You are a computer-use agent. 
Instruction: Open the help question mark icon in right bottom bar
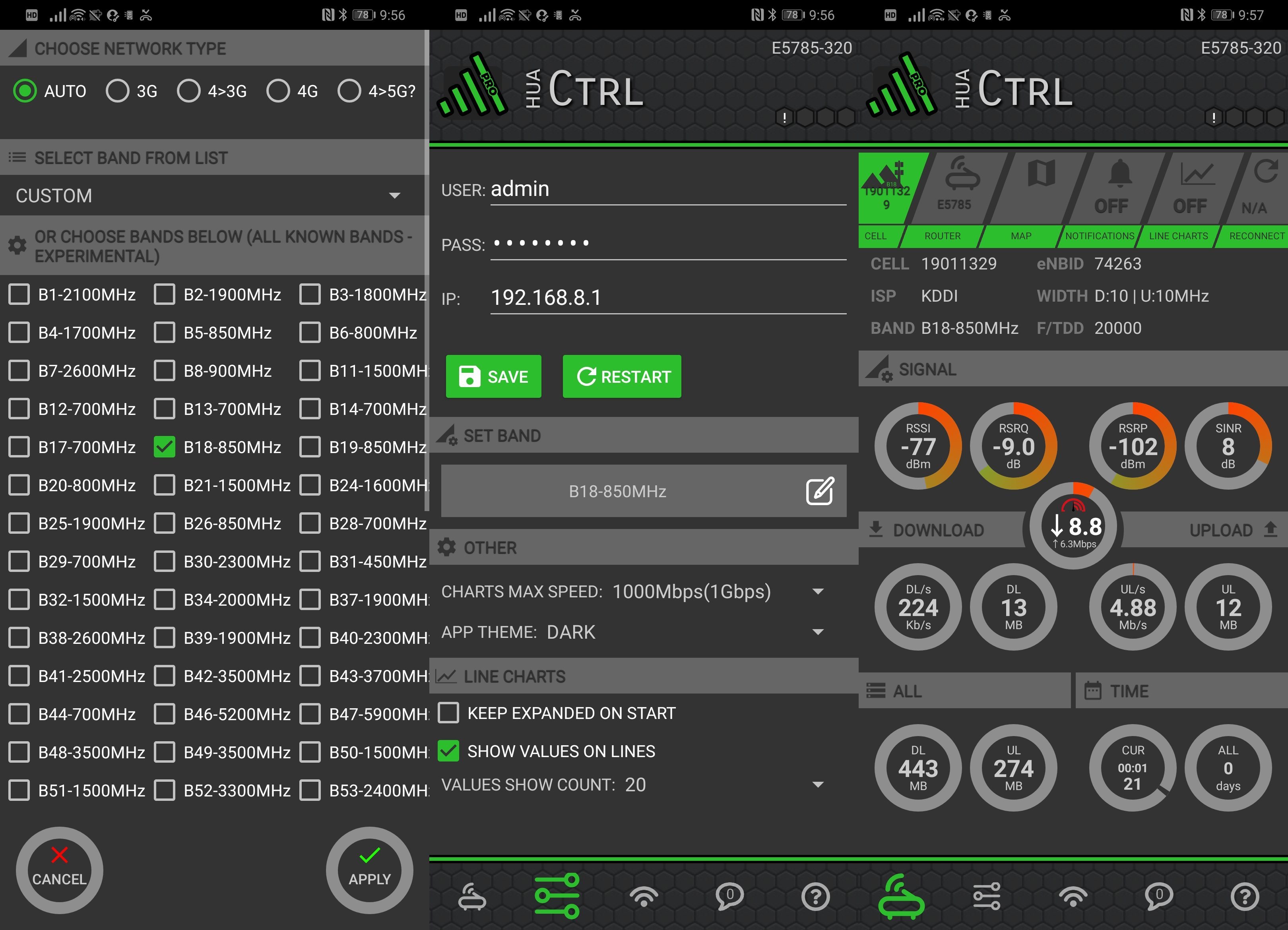point(1245,897)
